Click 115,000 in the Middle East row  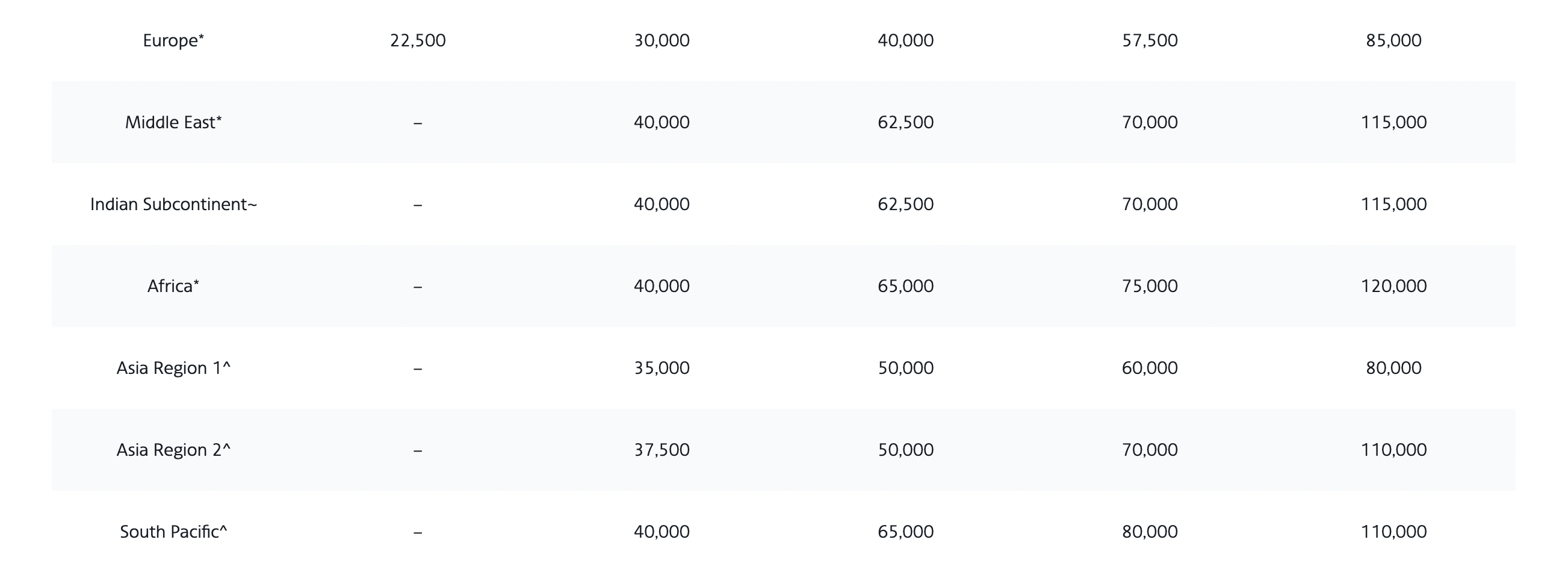(1393, 122)
